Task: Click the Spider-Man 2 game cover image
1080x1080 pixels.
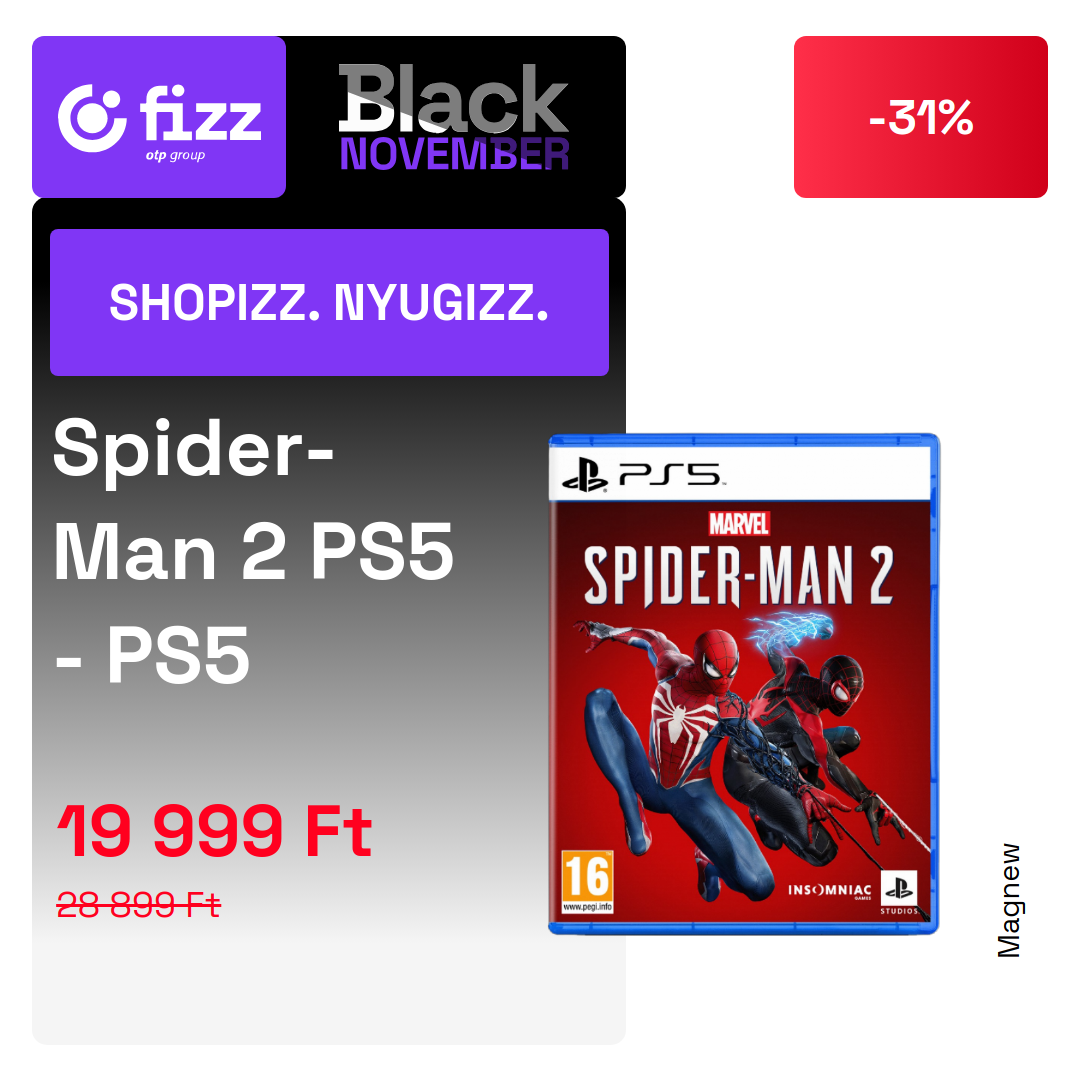Action: tap(744, 684)
